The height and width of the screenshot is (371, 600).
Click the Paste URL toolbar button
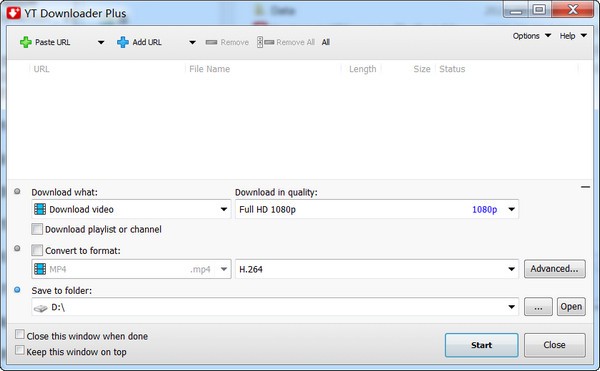click(45, 42)
